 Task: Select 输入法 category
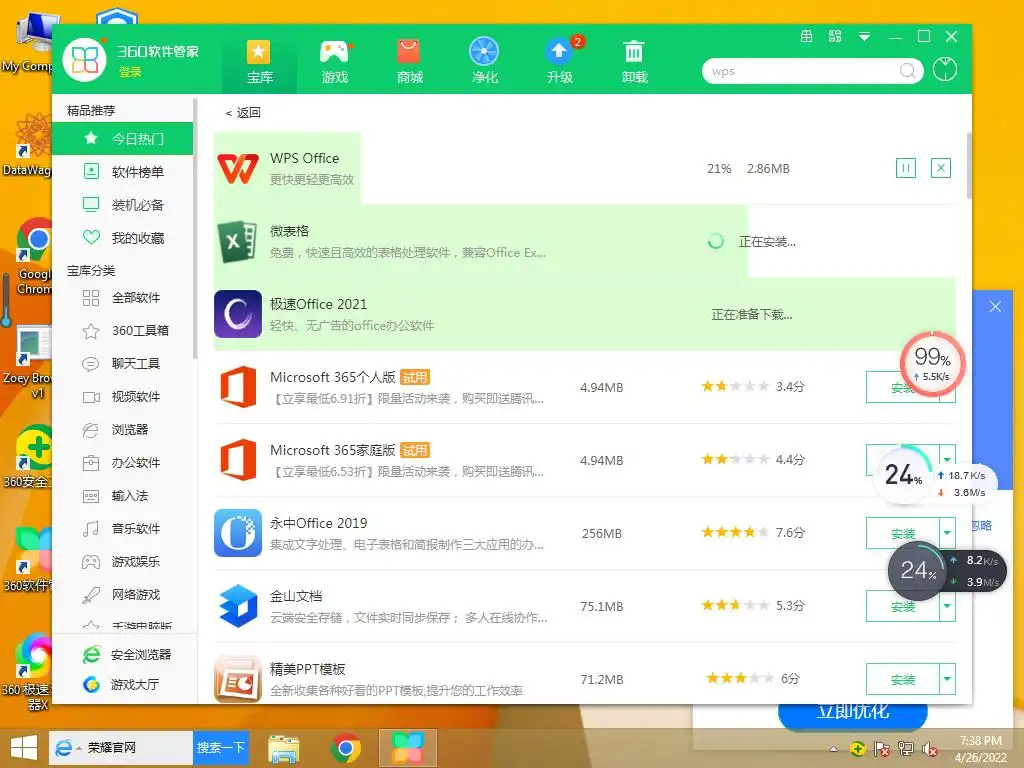(x=123, y=496)
